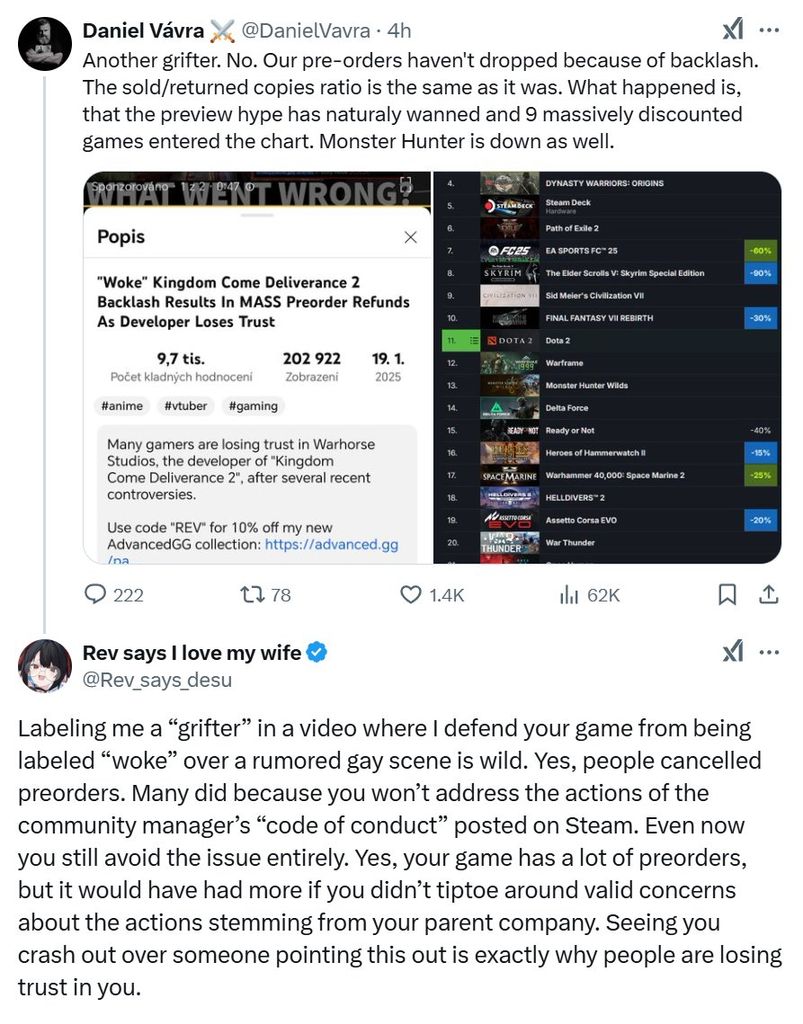Click Grok icon on Daniel's tweet

coord(733,31)
